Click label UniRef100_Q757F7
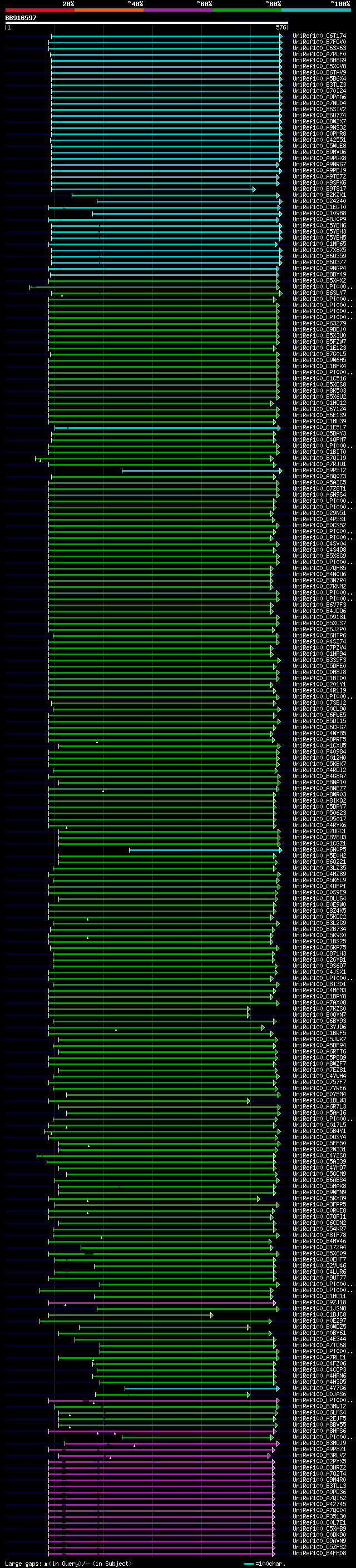The image size is (356, 1568). [319, 1082]
